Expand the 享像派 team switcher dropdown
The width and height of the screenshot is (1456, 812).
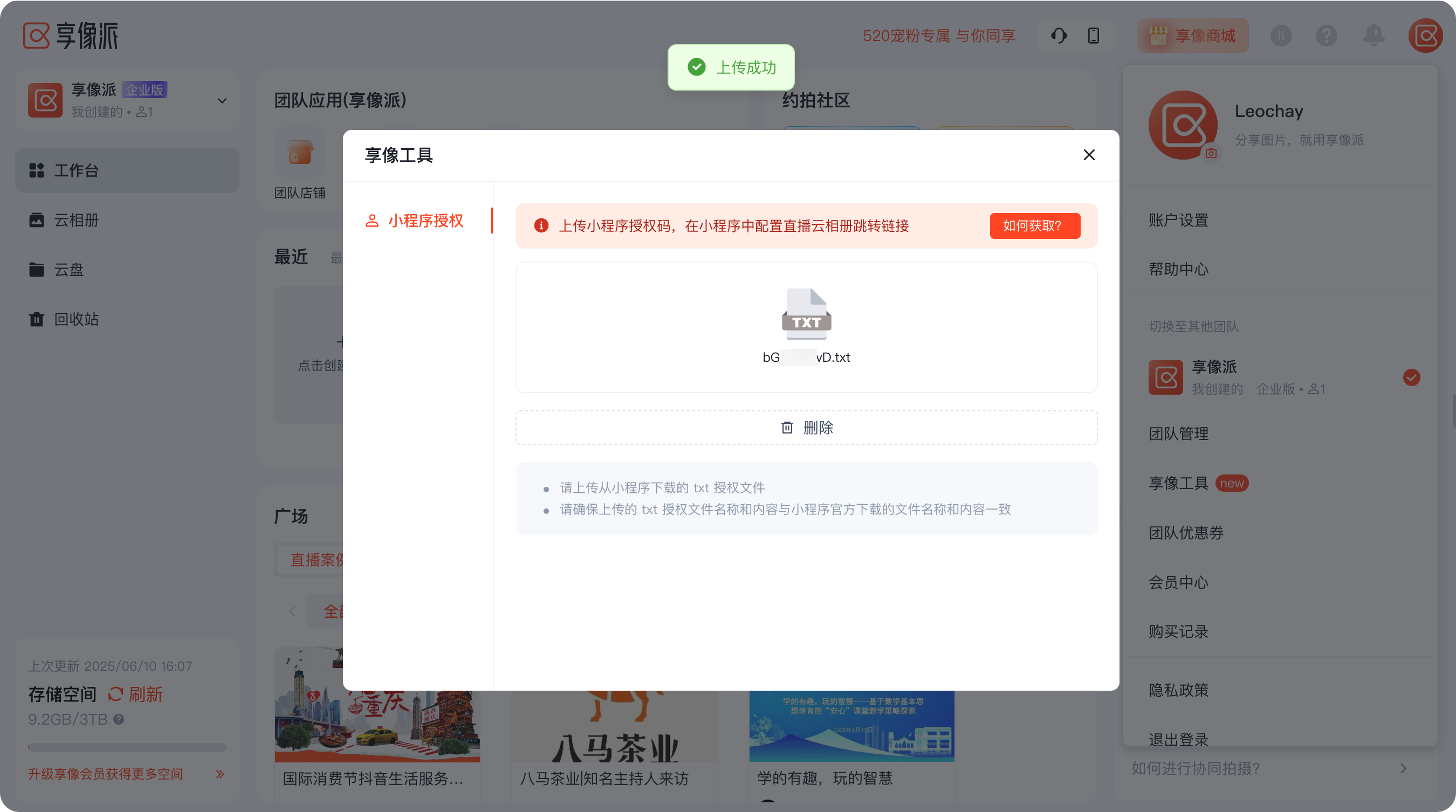pyautogui.click(x=222, y=101)
